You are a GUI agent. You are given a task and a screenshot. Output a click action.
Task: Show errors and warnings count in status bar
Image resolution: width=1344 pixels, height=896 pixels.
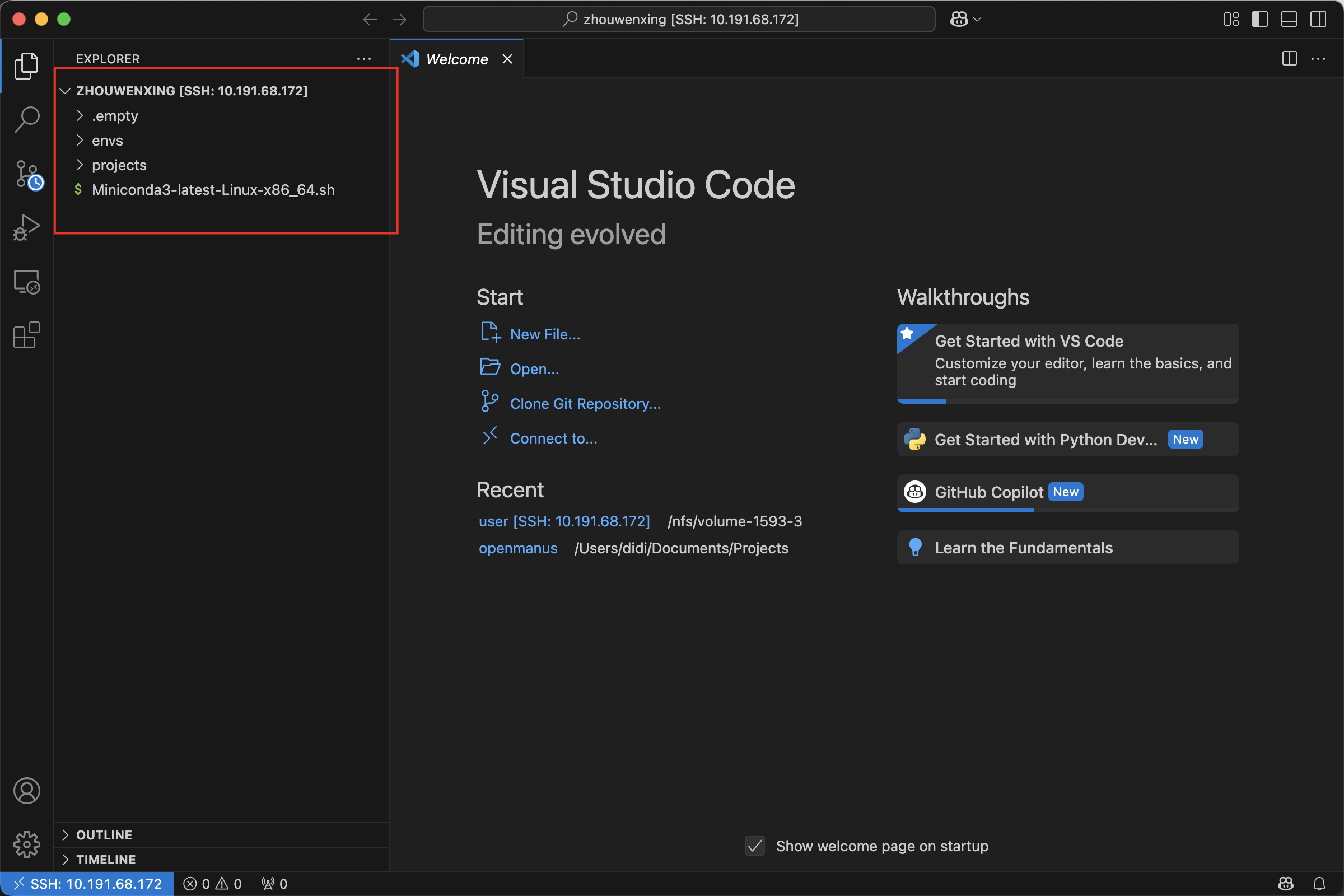point(213,884)
